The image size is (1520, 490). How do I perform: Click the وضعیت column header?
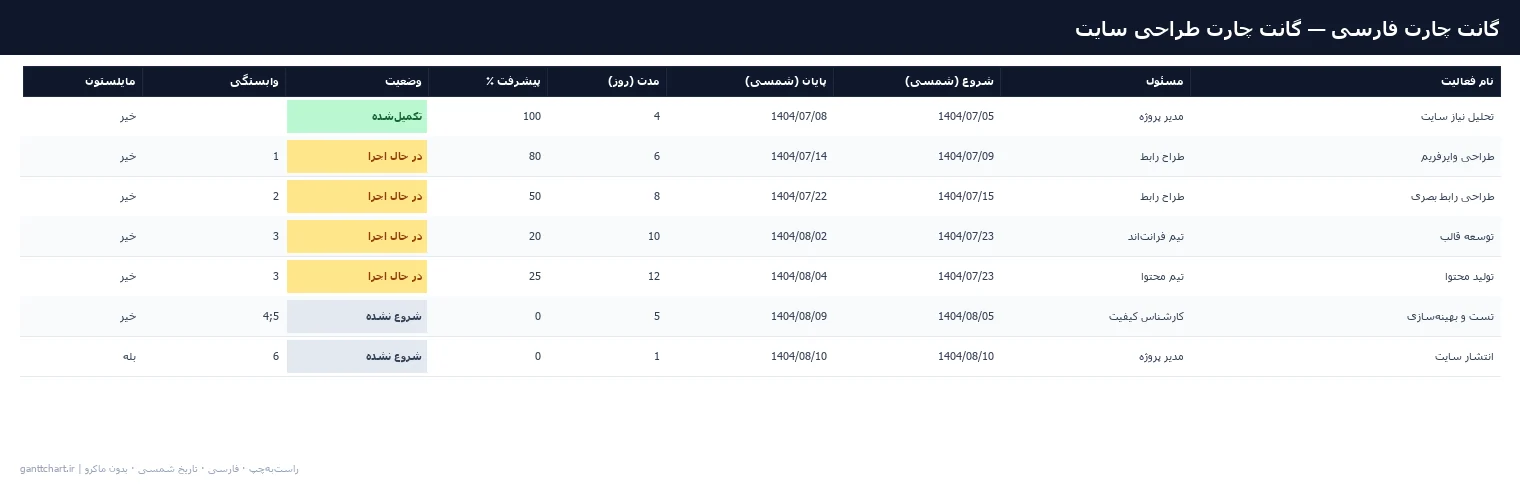click(357, 81)
